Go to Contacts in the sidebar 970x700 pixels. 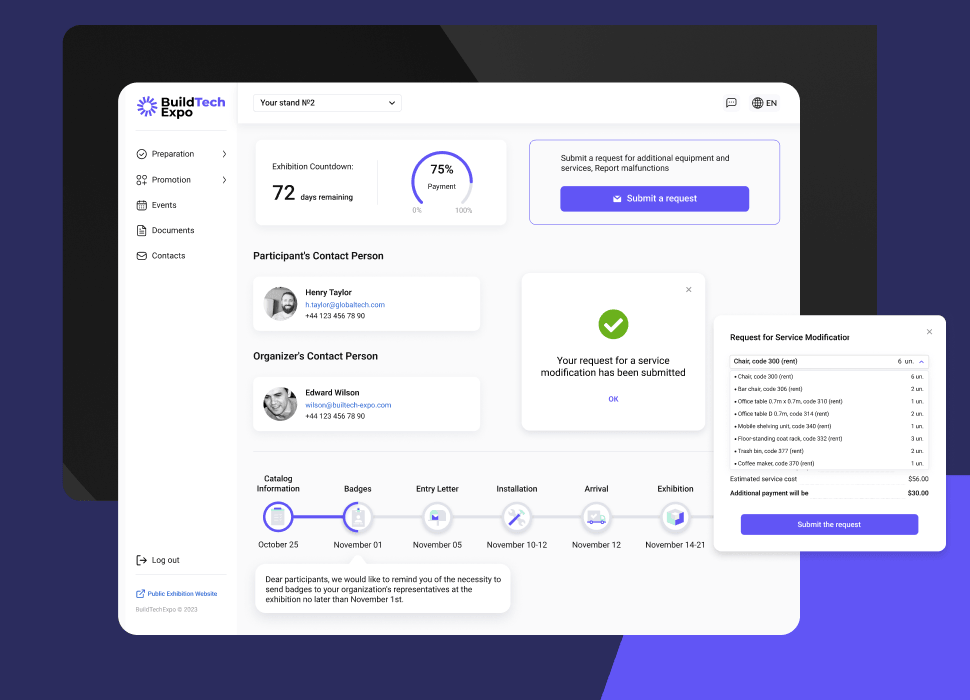pos(161,256)
